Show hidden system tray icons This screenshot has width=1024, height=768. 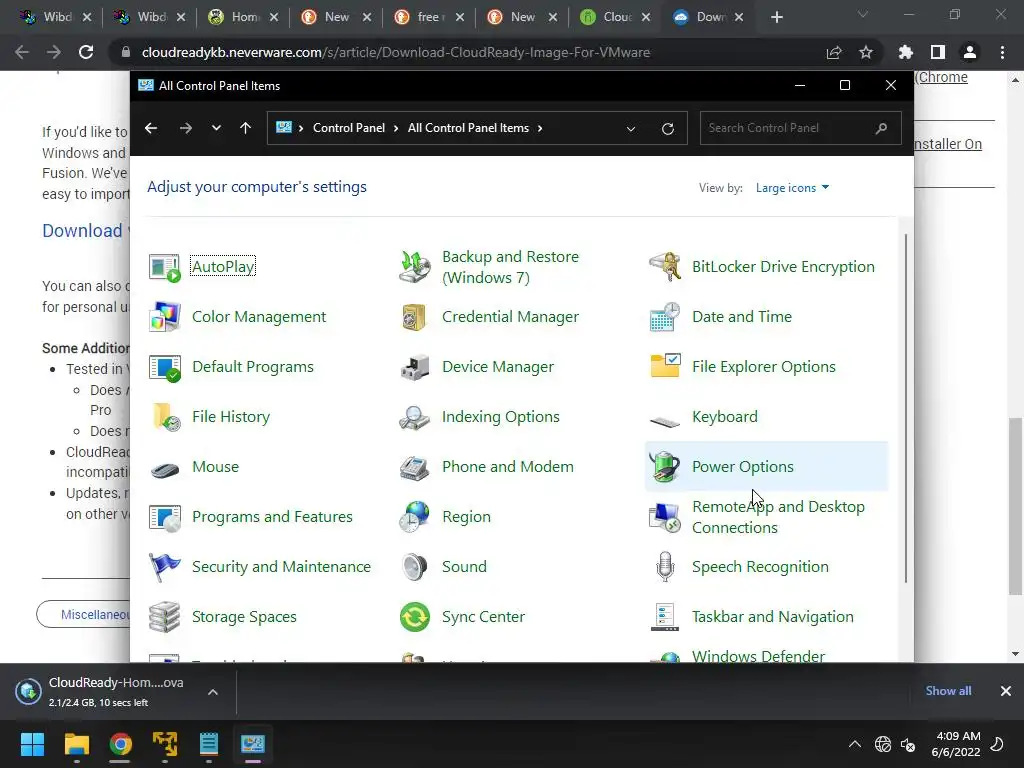tap(854, 744)
